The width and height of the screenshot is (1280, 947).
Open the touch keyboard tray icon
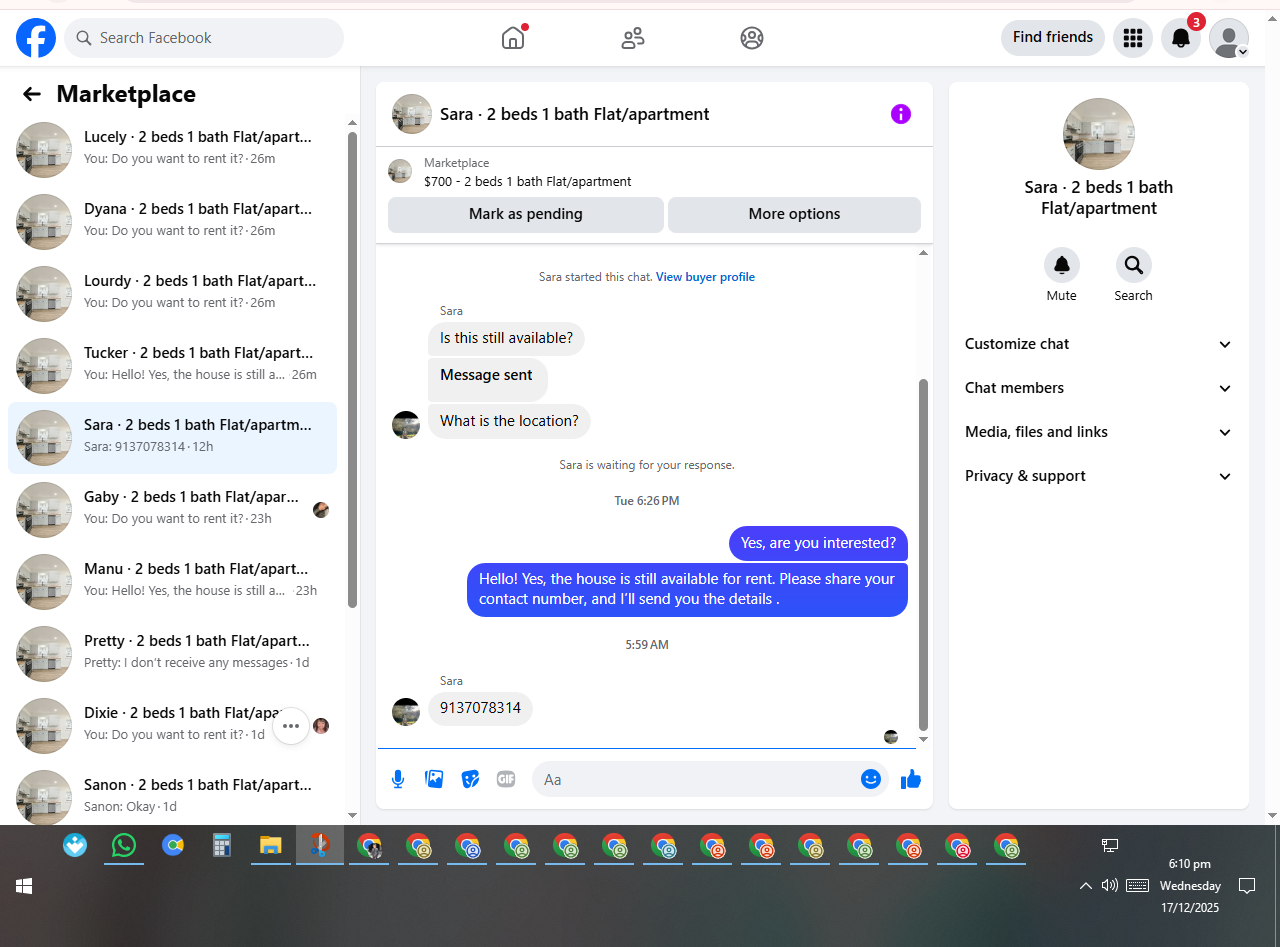tap(1137, 886)
